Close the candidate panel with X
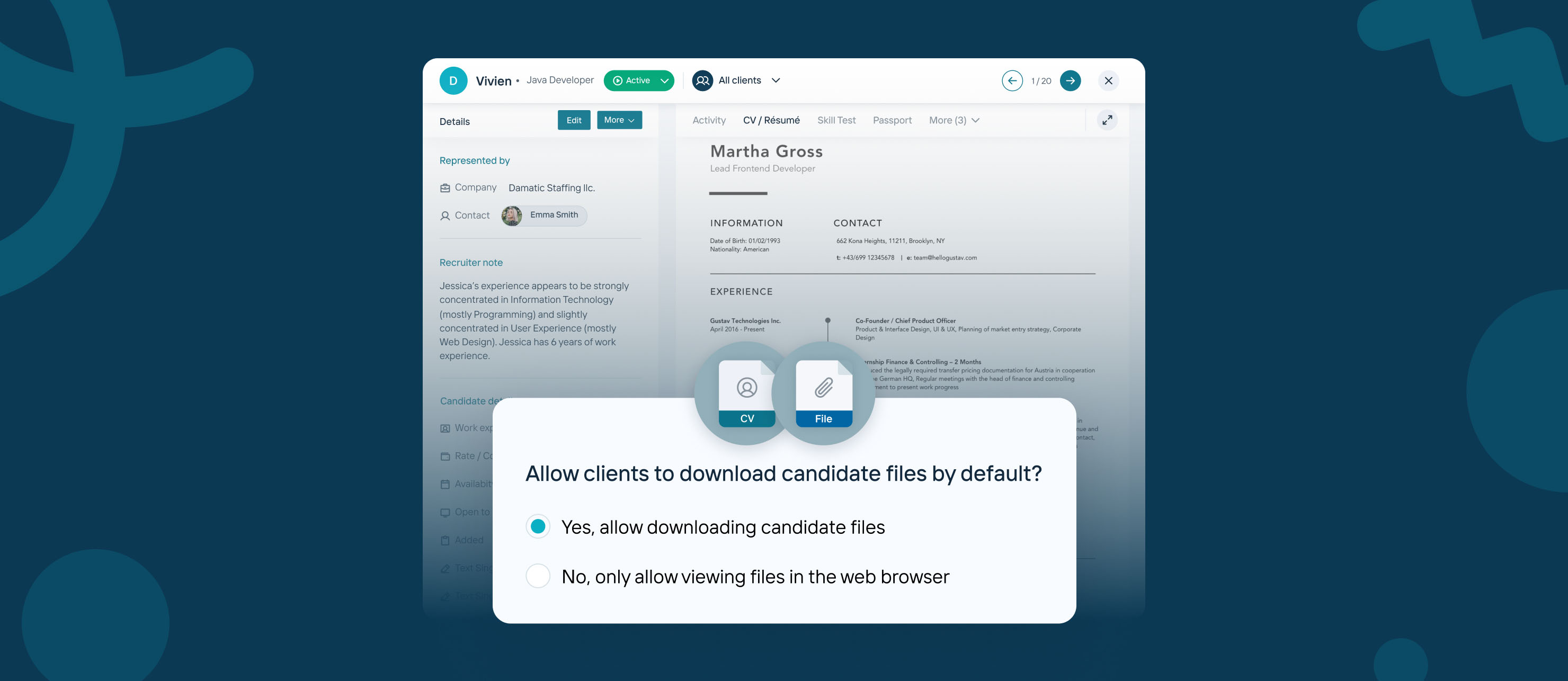 click(x=1108, y=80)
